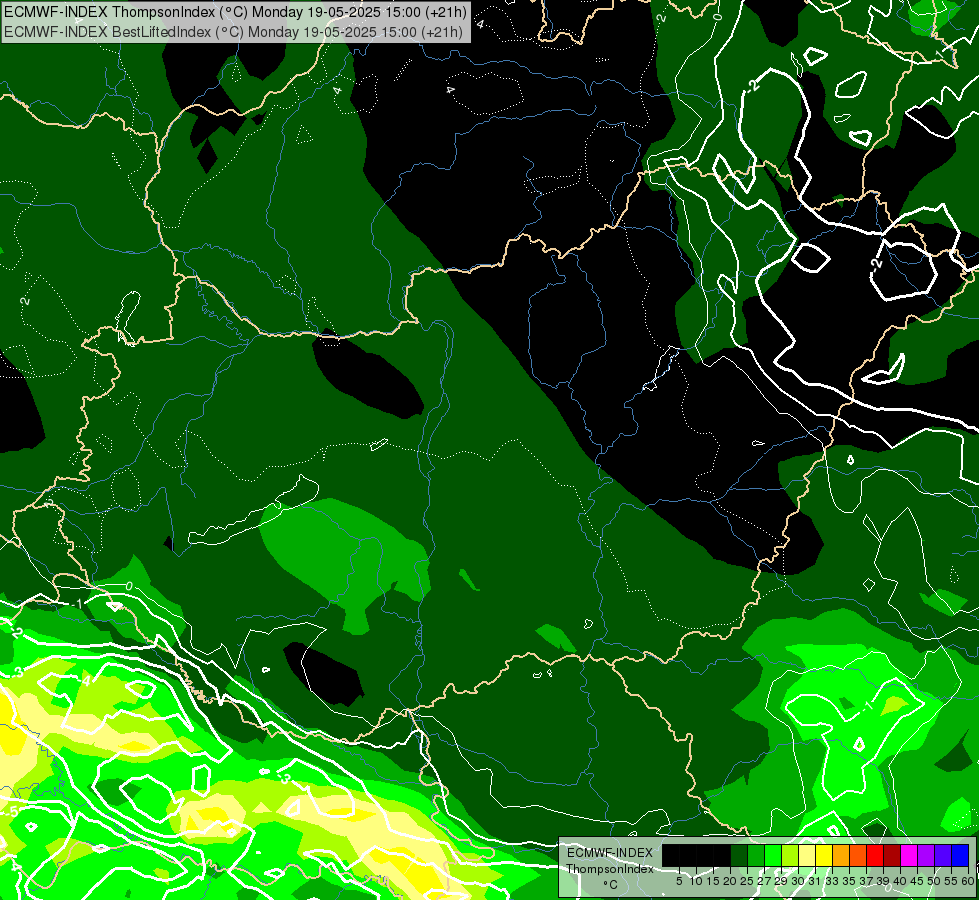This screenshot has width=979, height=900.
Task: Select the dark green 20–25 legend swatch
Action: pyautogui.click(x=739, y=855)
